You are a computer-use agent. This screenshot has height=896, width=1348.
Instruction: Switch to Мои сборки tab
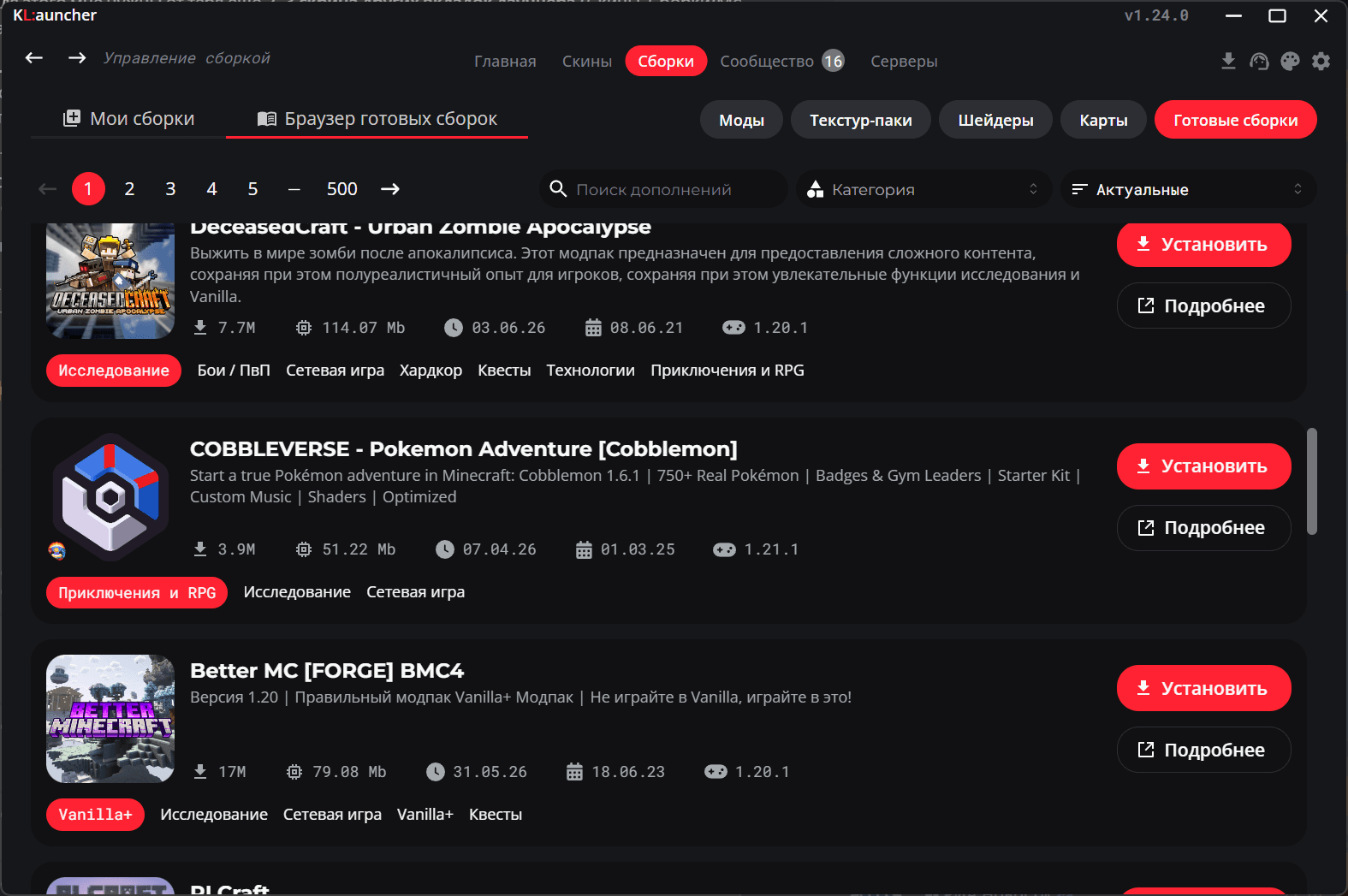point(128,119)
